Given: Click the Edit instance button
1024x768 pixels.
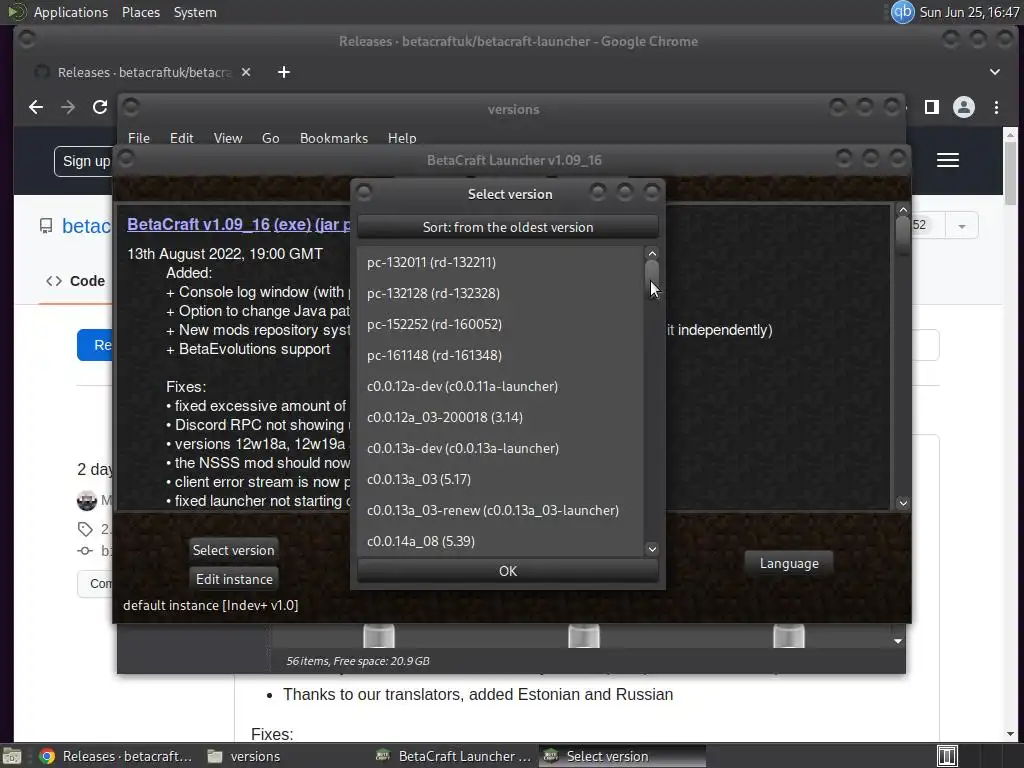Looking at the screenshot, I should [x=234, y=579].
